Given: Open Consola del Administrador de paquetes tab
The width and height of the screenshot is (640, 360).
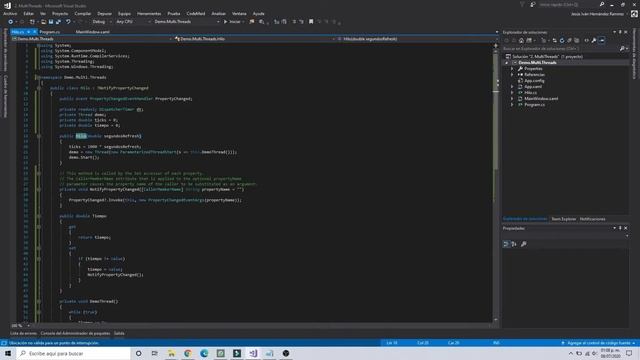Looking at the screenshot, I should pyautogui.click(x=75, y=333).
